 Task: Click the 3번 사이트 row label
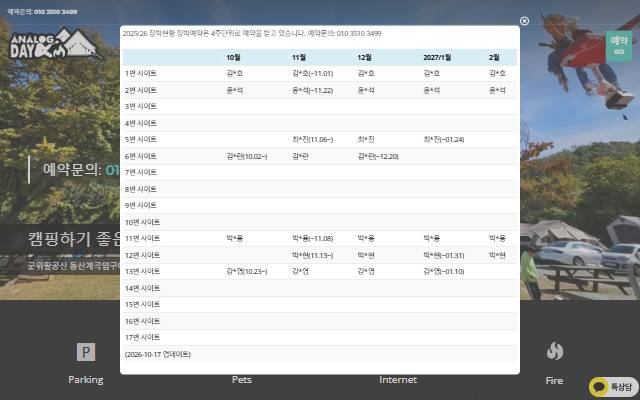141,106
